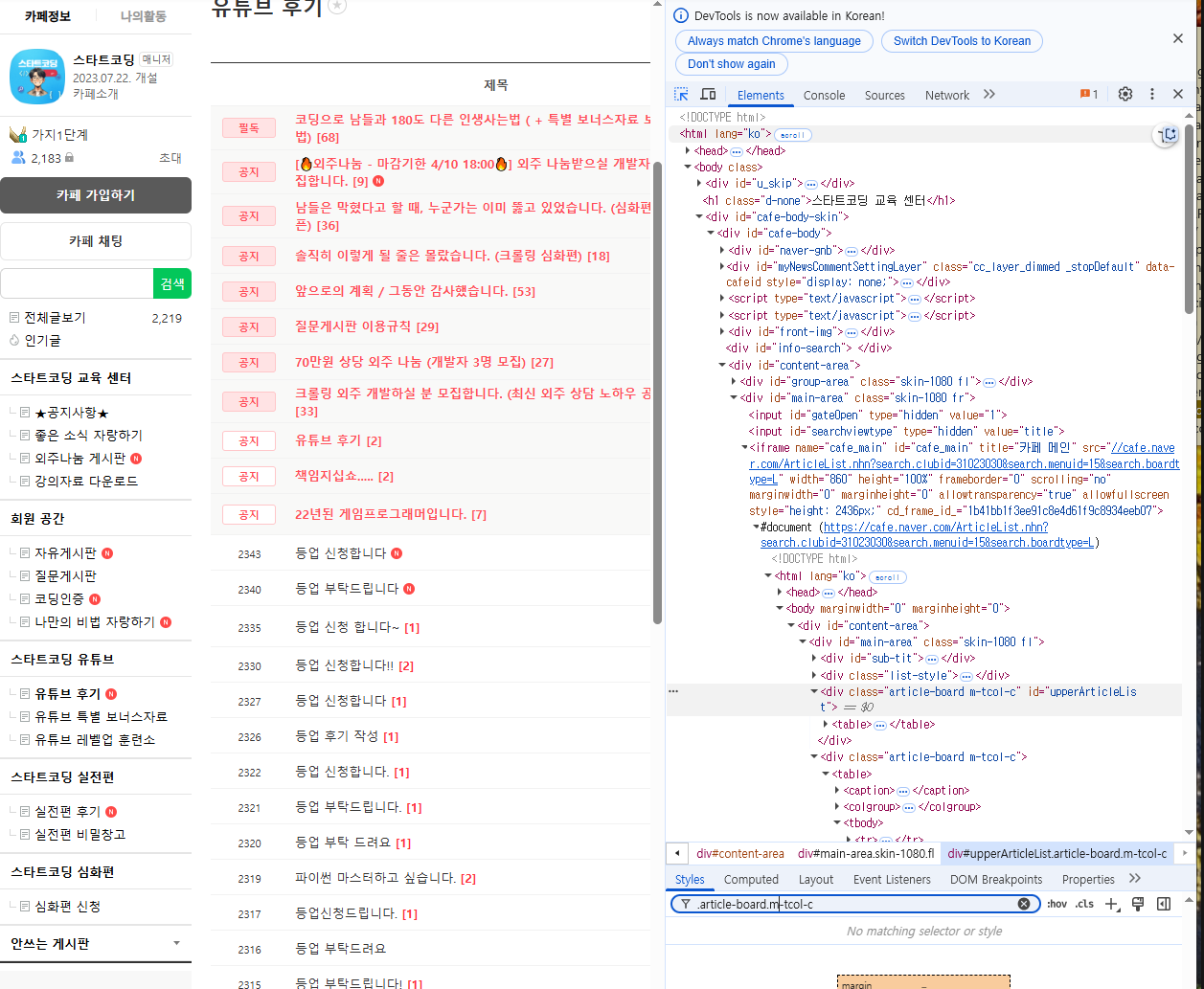Click the members icon next to 2,183
The height and width of the screenshot is (989, 1204).
(17, 158)
